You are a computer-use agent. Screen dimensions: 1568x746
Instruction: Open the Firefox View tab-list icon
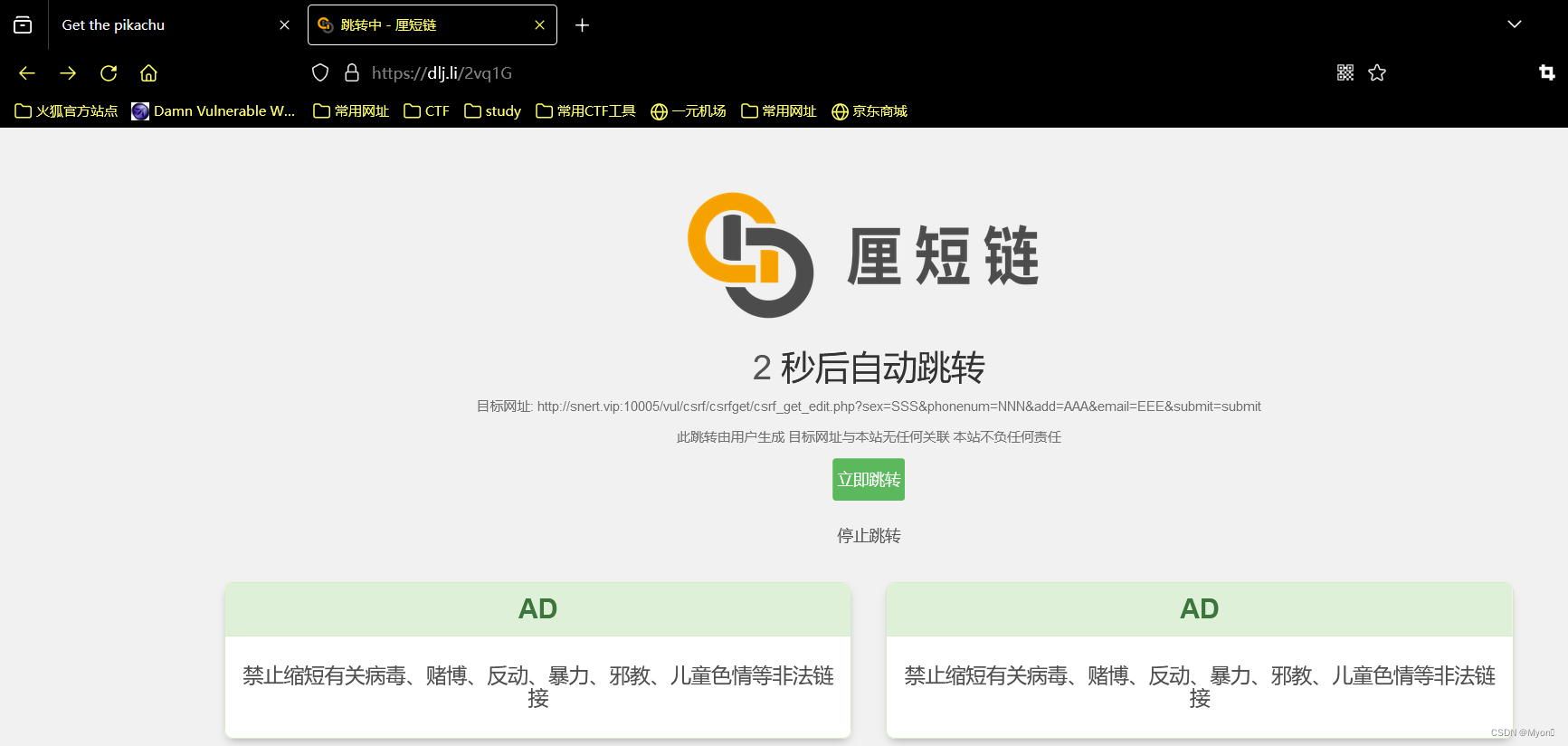pyautogui.click(x=23, y=25)
